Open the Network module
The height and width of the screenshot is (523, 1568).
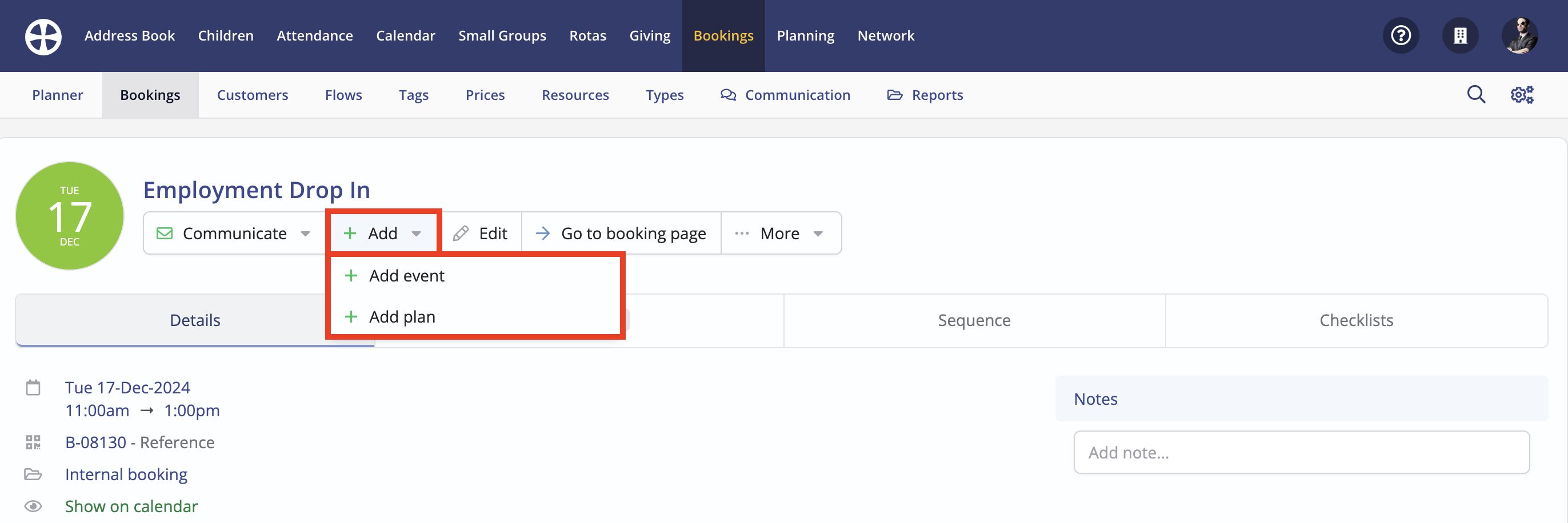(886, 36)
